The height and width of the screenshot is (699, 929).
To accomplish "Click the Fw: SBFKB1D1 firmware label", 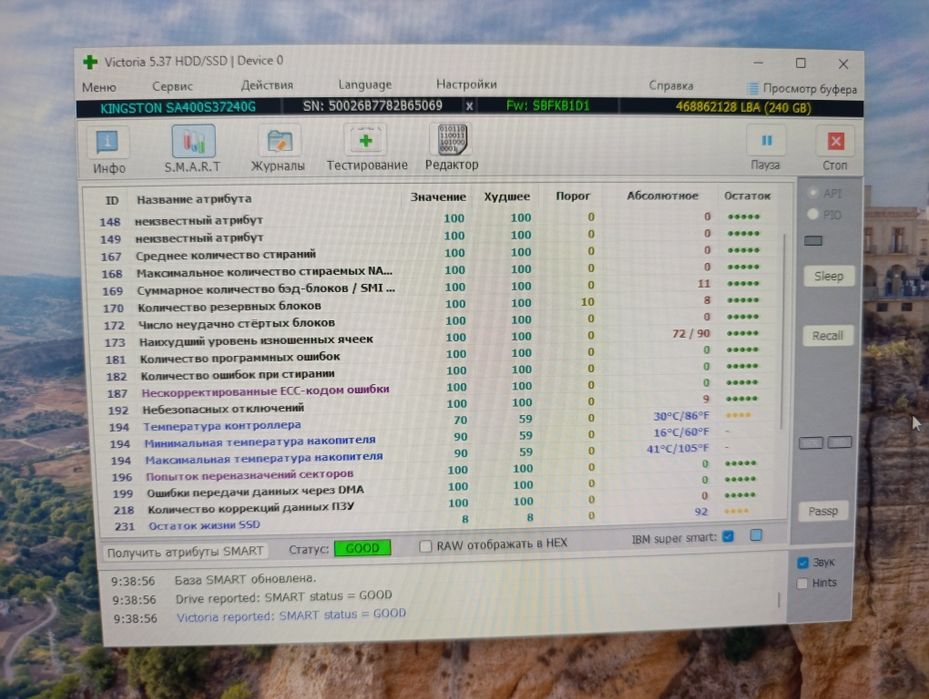I will (548, 106).
